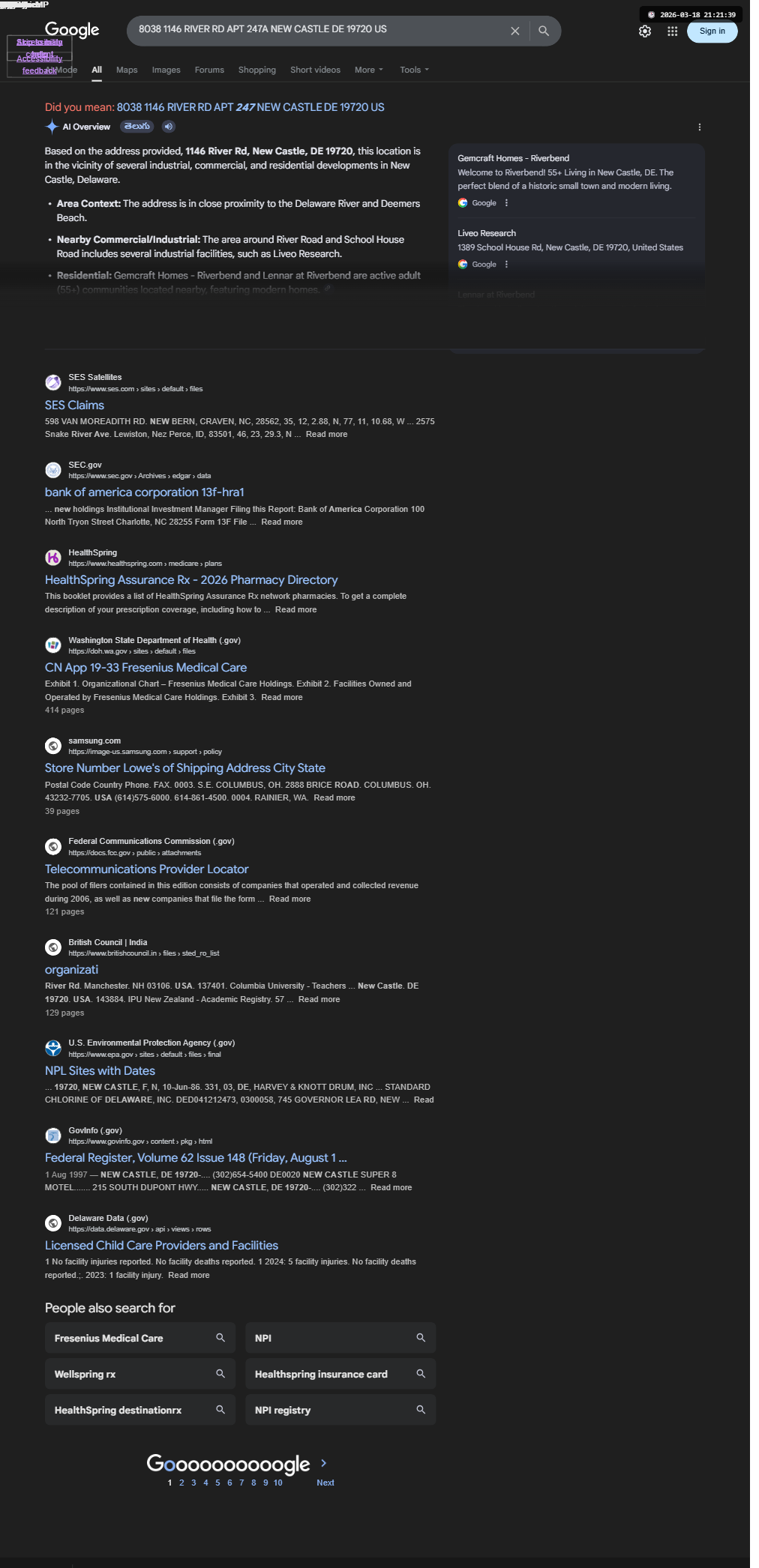Go to results page 5
Screen dimensions: 759x1568
[217, 1483]
